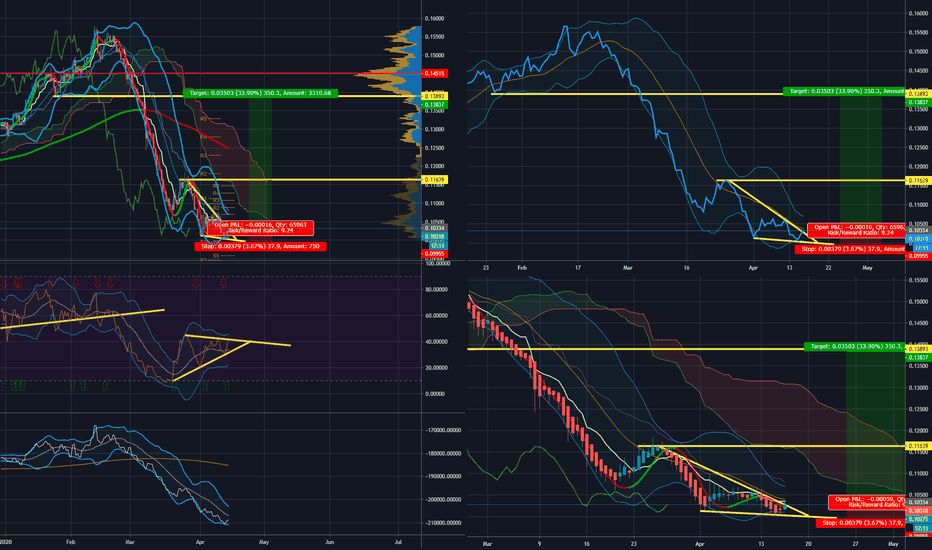Select the Feb label on the top-right chart's time axis

(522, 268)
